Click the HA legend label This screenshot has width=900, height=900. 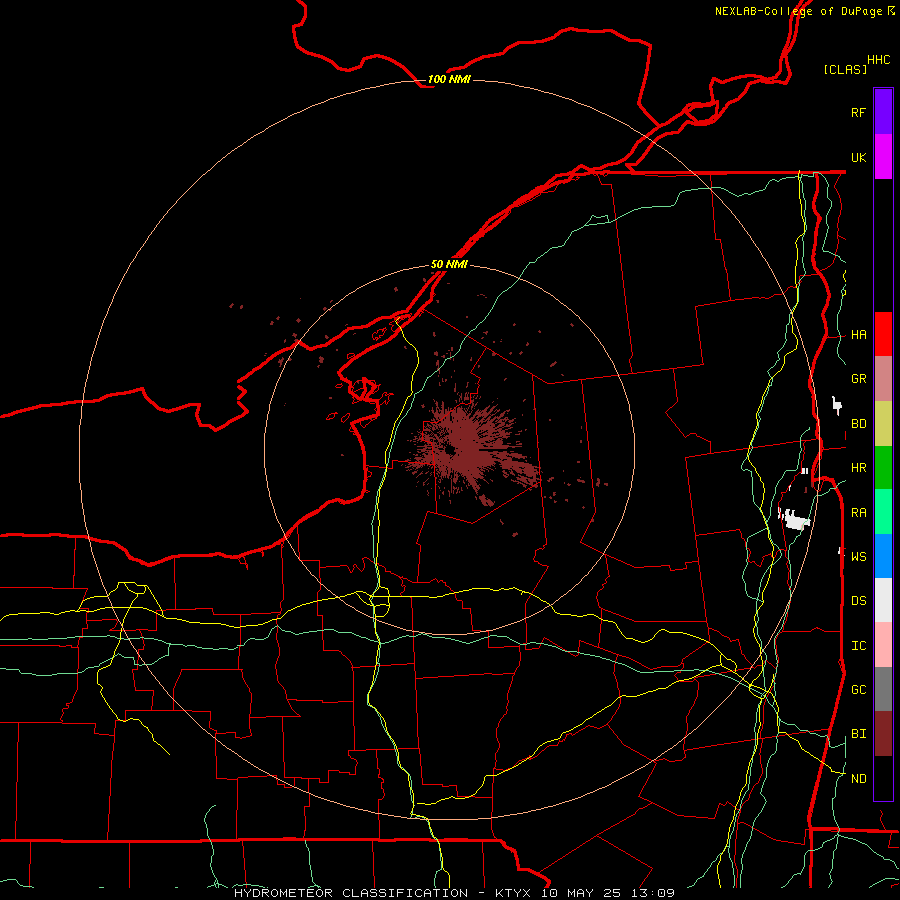coord(858,335)
